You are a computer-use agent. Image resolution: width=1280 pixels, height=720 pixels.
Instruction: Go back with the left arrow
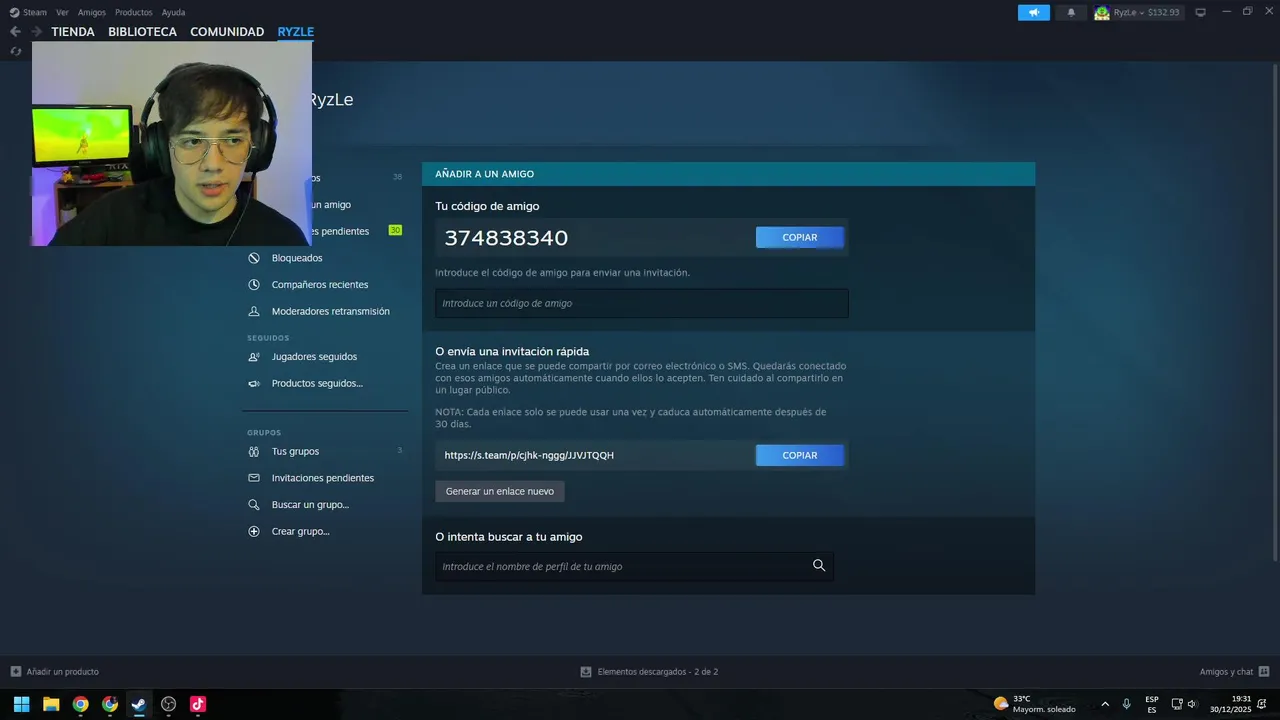click(15, 31)
